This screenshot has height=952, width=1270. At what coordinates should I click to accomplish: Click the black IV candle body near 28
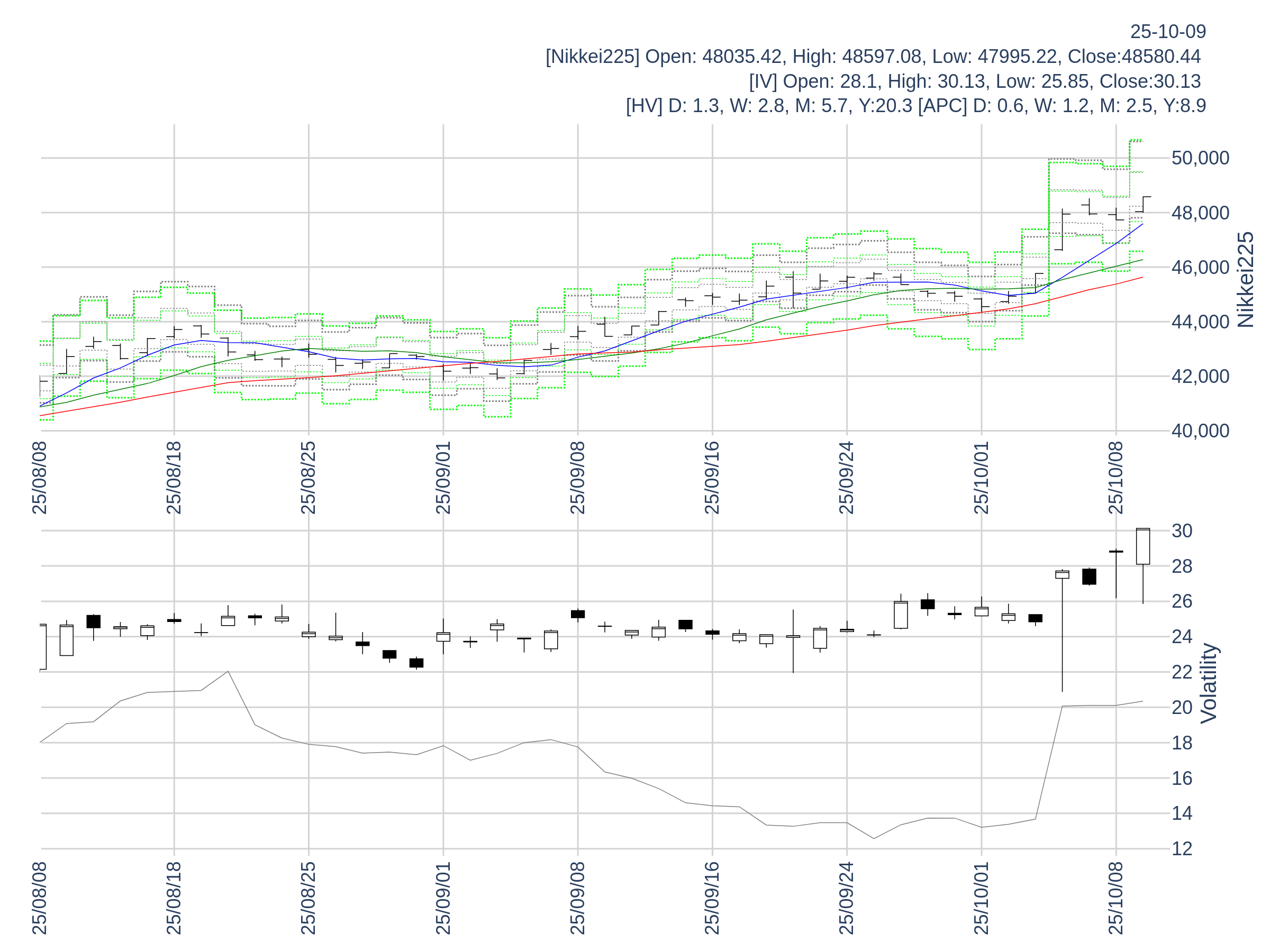click(1089, 576)
